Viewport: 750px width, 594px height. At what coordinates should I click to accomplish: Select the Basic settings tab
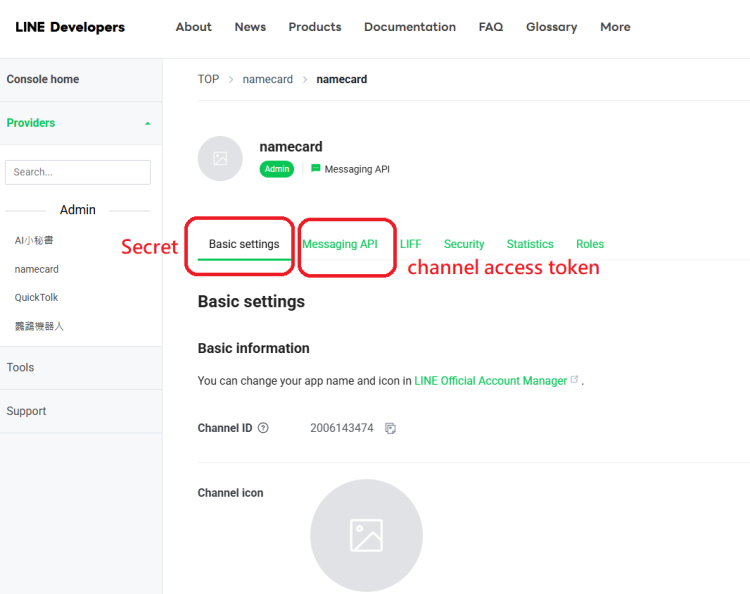click(244, 244)
